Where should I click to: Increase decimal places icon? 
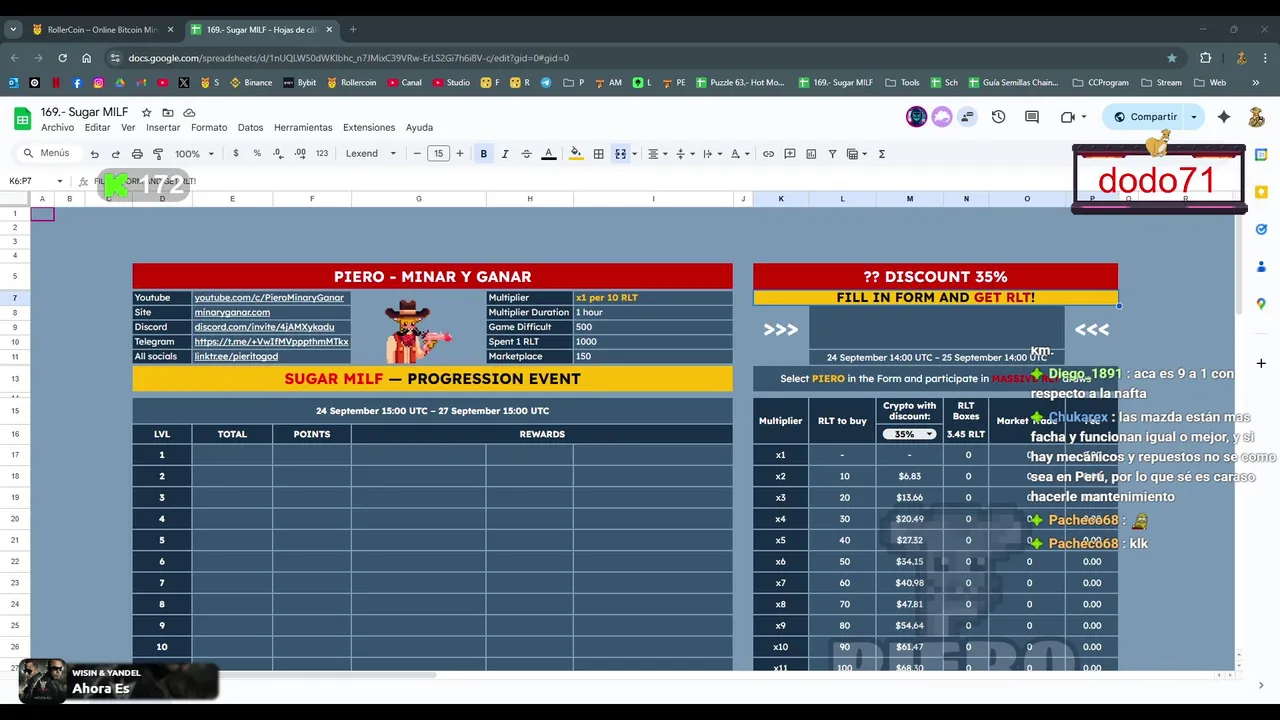(x=300, y=154)
